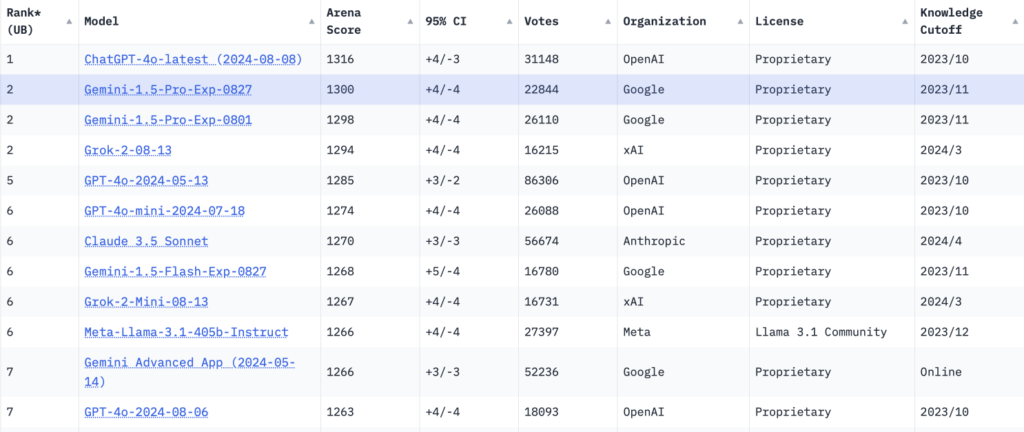Open Grok-2-08-13 model link
1024x432 pixels.
click(x=128, y=150)
